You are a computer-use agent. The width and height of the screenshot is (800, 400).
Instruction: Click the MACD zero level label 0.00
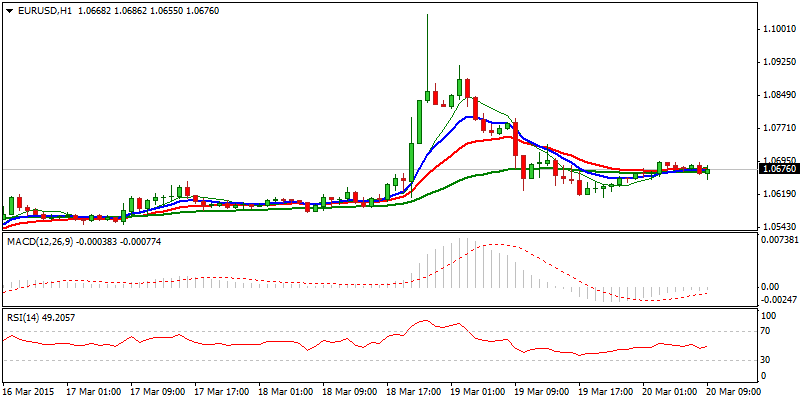769,287
